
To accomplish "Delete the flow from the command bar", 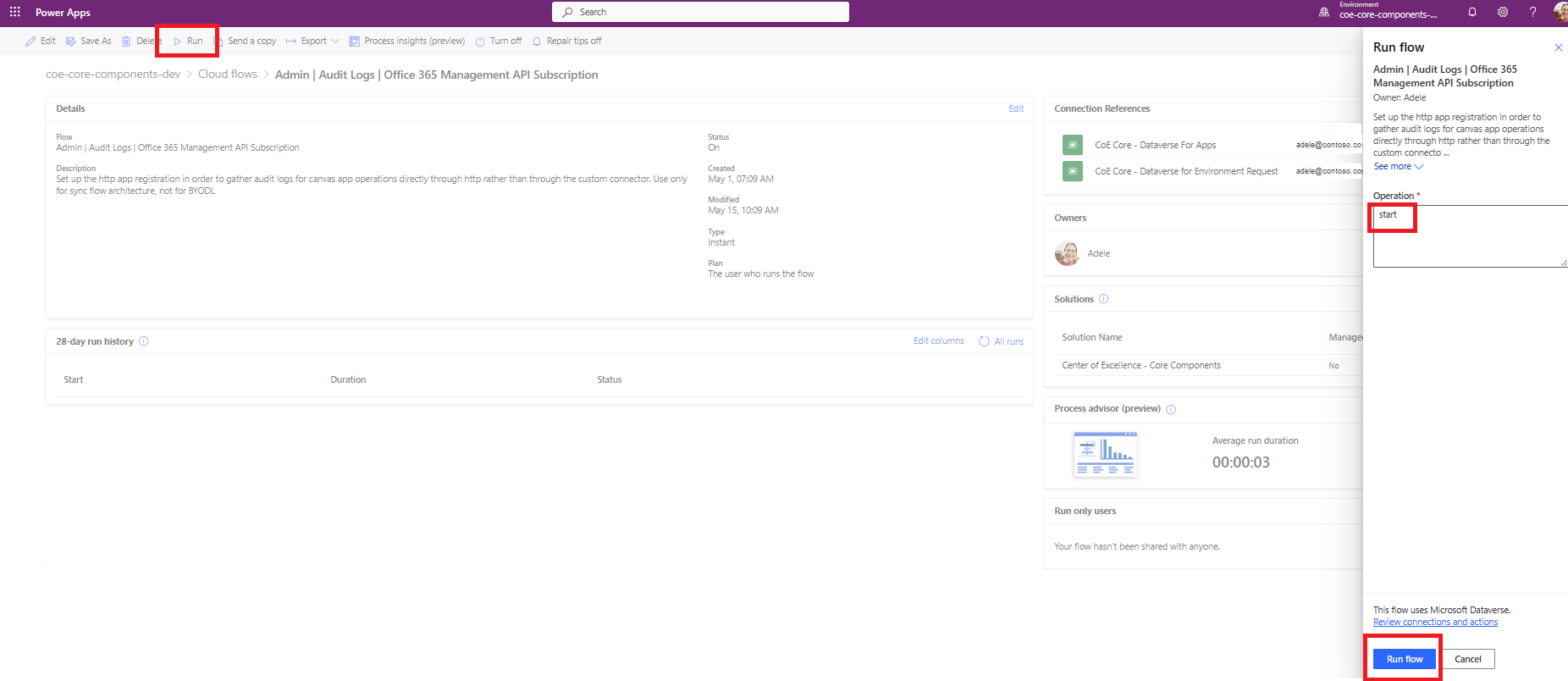I will coord(141,41).
